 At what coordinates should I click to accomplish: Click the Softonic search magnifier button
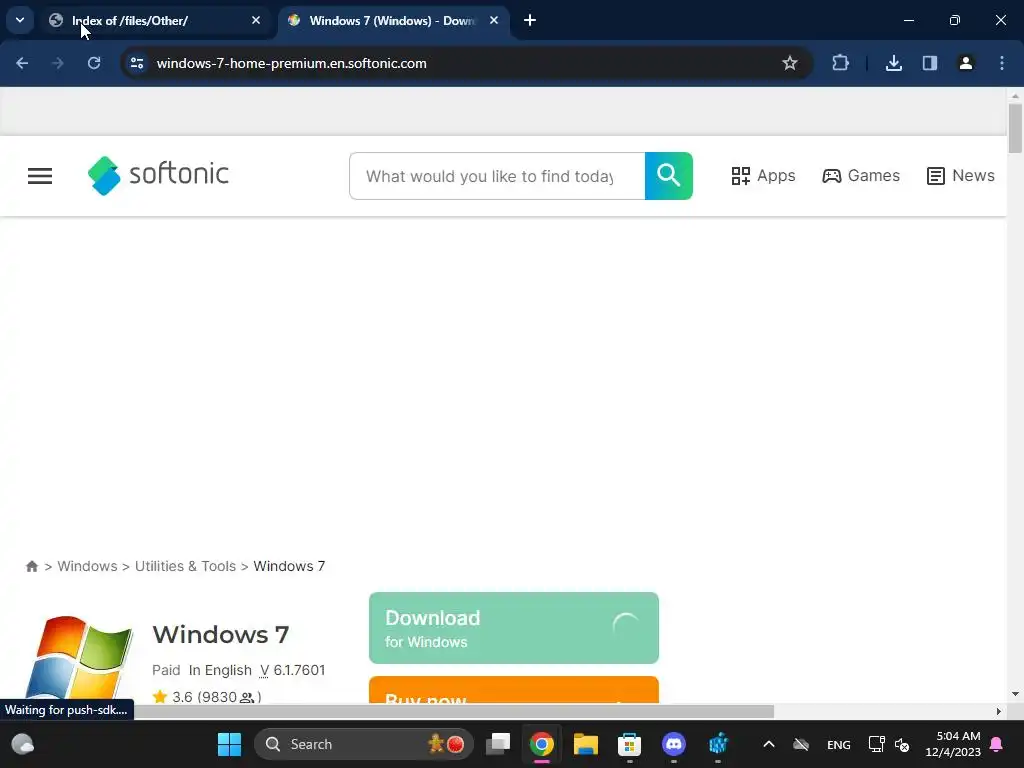coord(669,176)
